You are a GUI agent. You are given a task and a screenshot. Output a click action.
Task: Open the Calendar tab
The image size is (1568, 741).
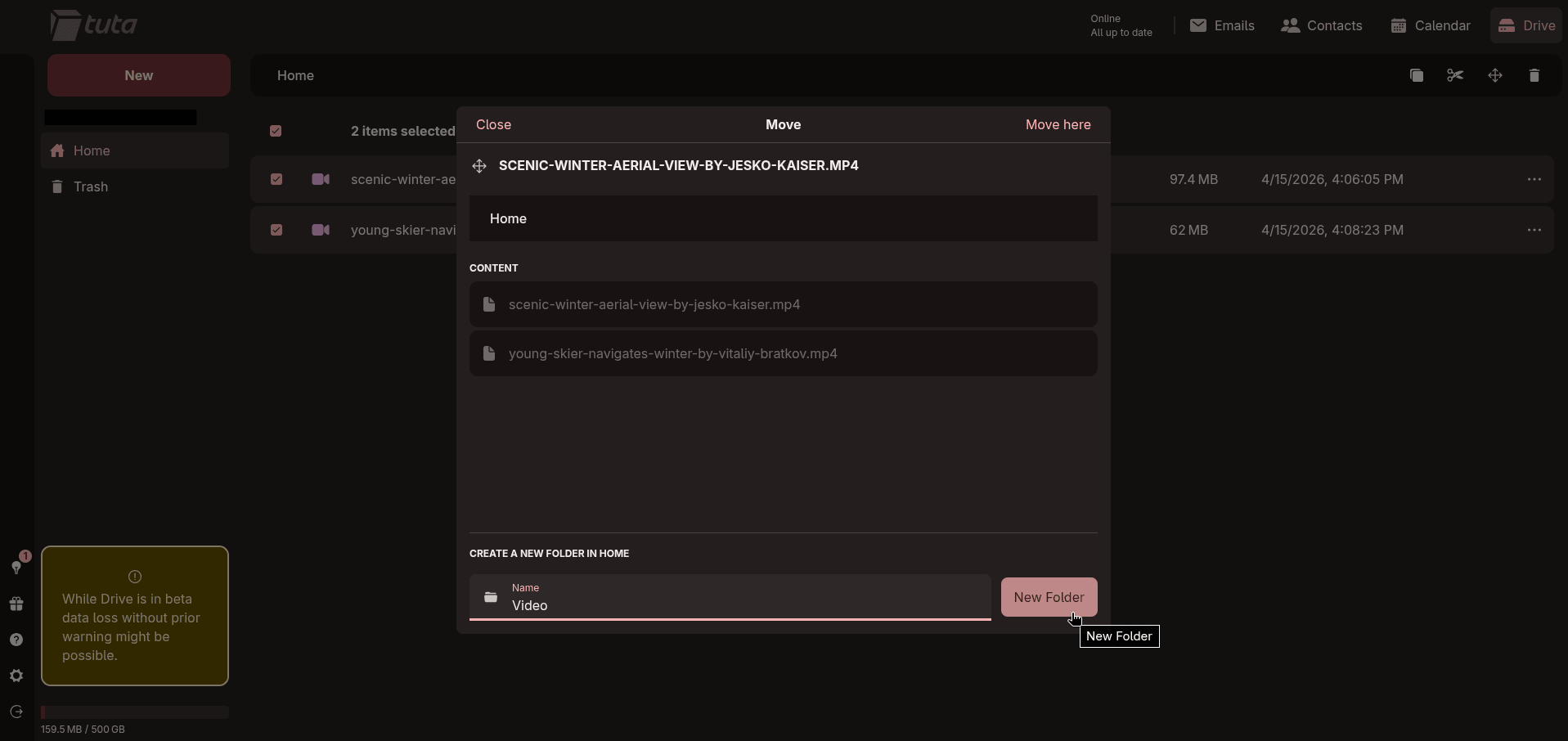(x=1431, y=25)
